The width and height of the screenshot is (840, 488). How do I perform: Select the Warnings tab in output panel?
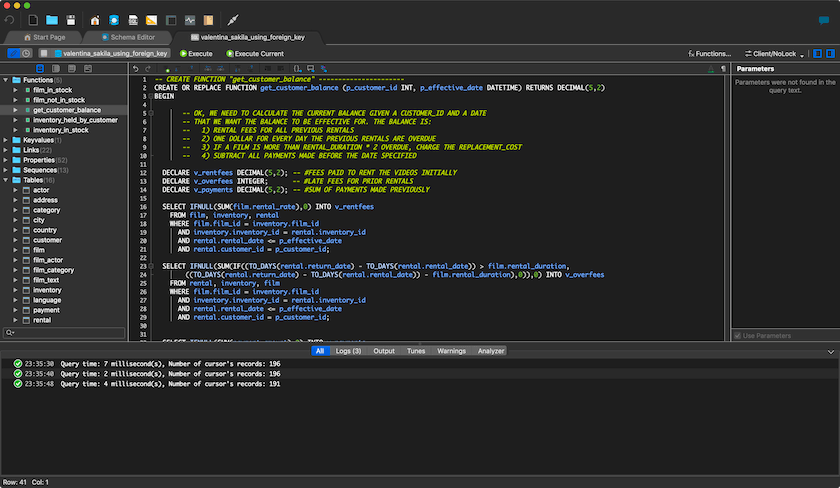click(451, 351)
